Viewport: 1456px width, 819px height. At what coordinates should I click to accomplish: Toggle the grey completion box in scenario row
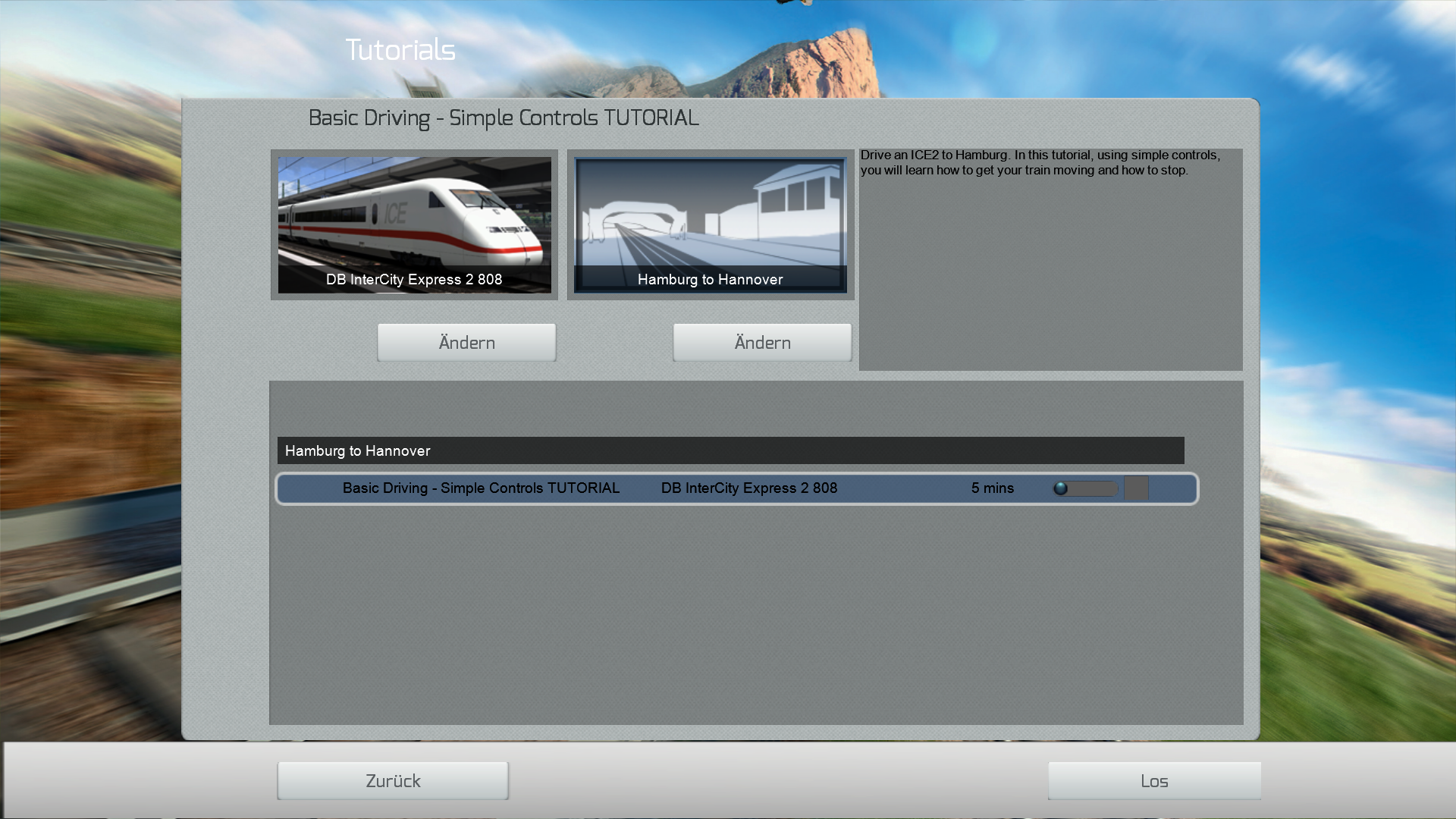point(1136,488)
